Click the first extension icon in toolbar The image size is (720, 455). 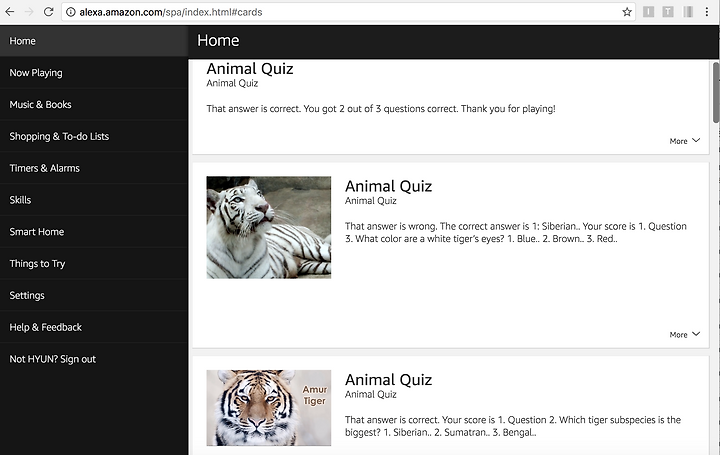[648, 12]
